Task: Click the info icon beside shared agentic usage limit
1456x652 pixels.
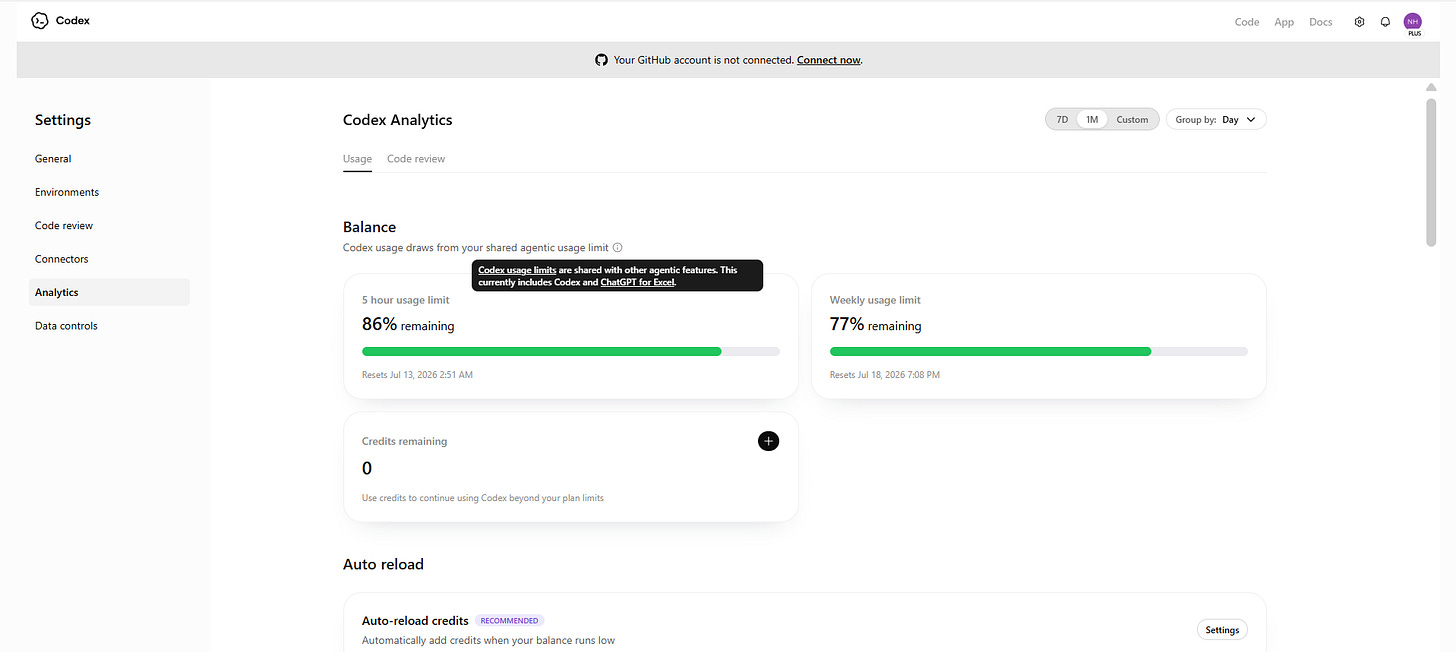Action: point(617,247)
